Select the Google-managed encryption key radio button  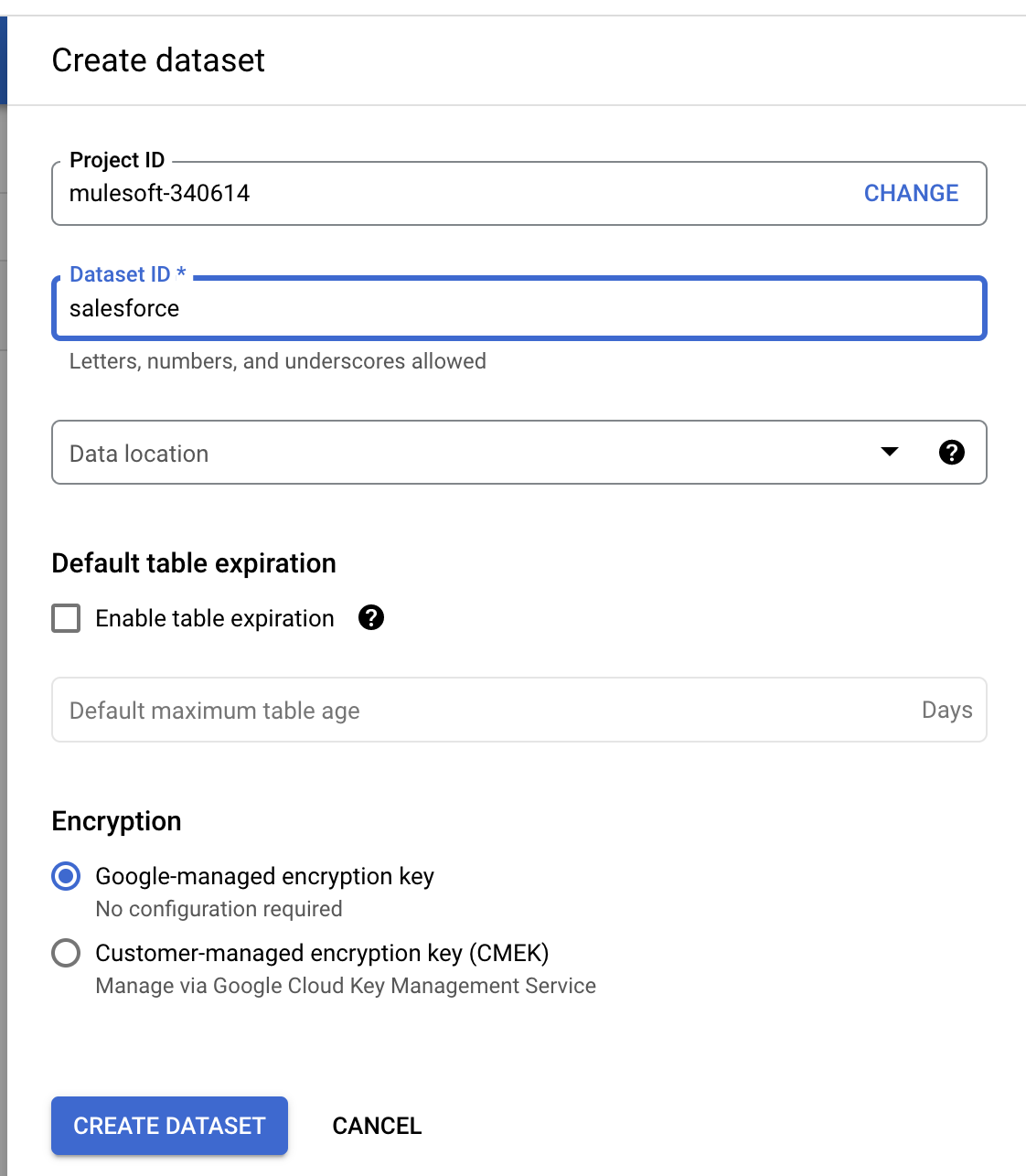point(66,876)
